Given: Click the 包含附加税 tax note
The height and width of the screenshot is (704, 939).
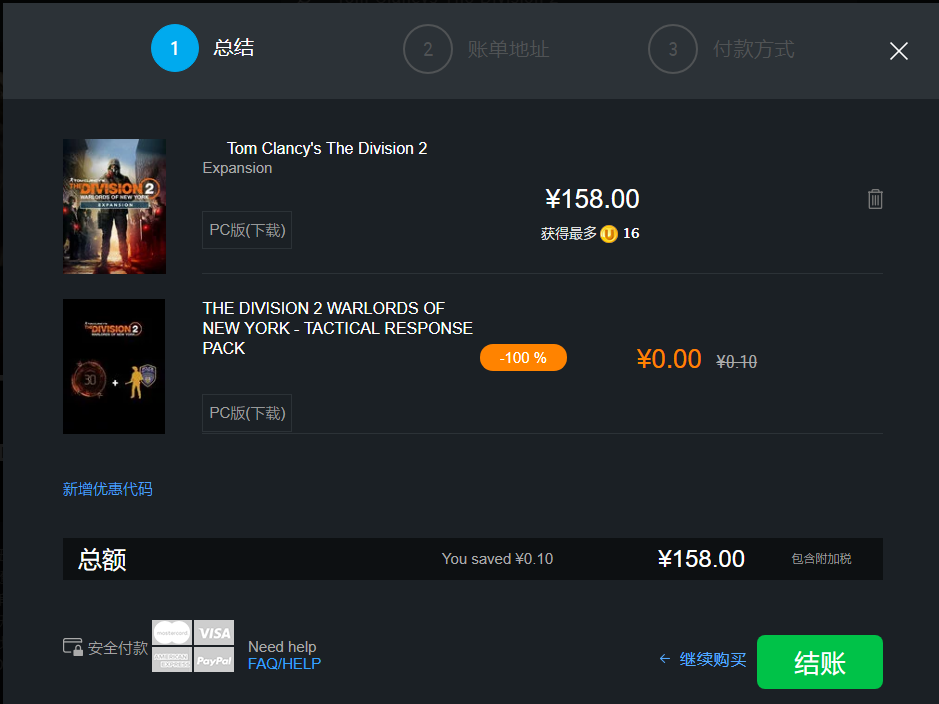Looking at the screenshot, I should click(821, 559).
